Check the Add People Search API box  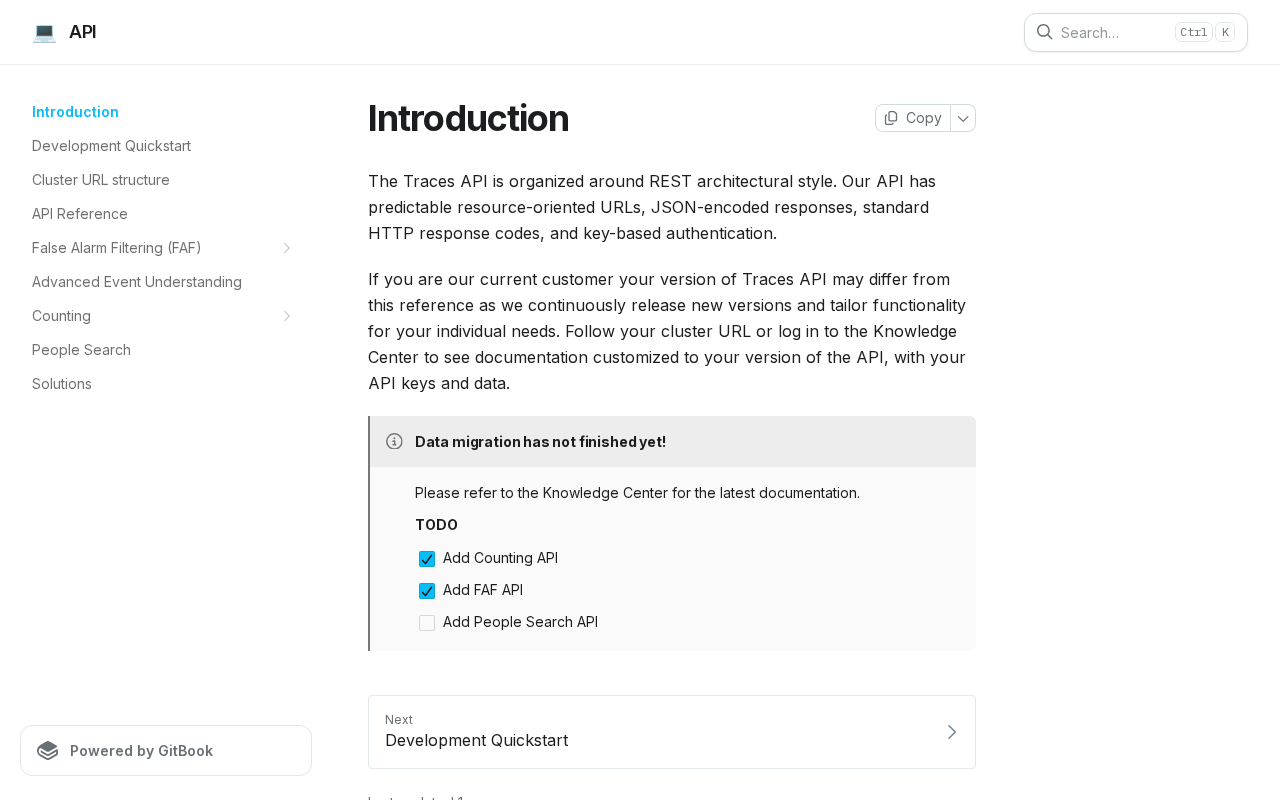tap(427, 623)
